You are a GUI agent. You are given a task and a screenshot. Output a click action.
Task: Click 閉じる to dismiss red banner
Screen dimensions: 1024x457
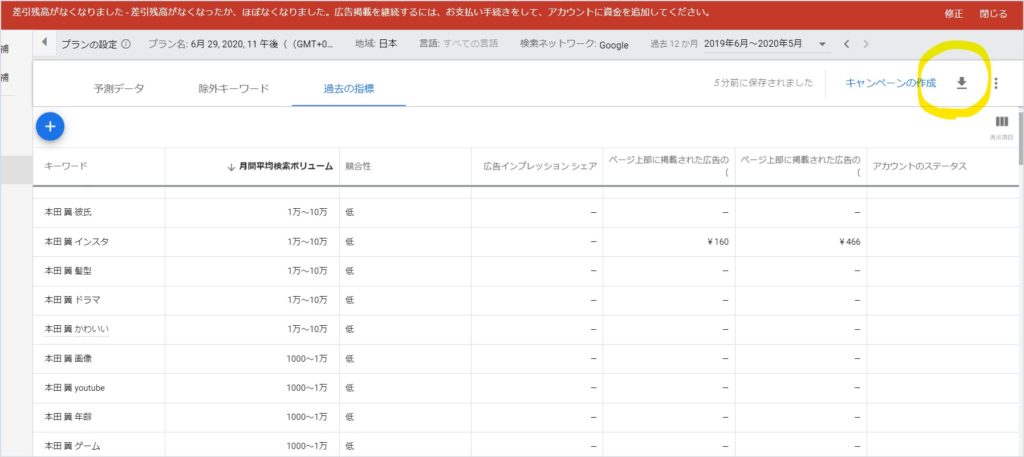(x=993, y=14)
